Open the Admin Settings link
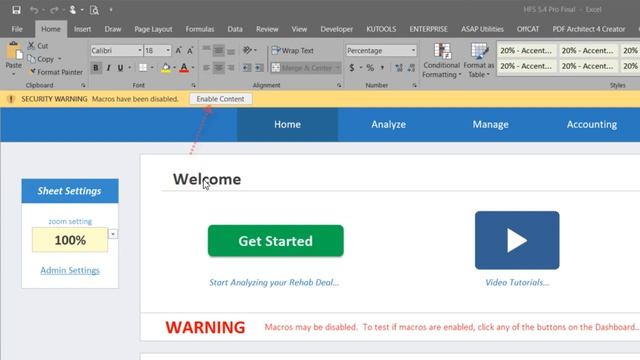The width and height of the screenshot is (640, 360). (70, 270)
